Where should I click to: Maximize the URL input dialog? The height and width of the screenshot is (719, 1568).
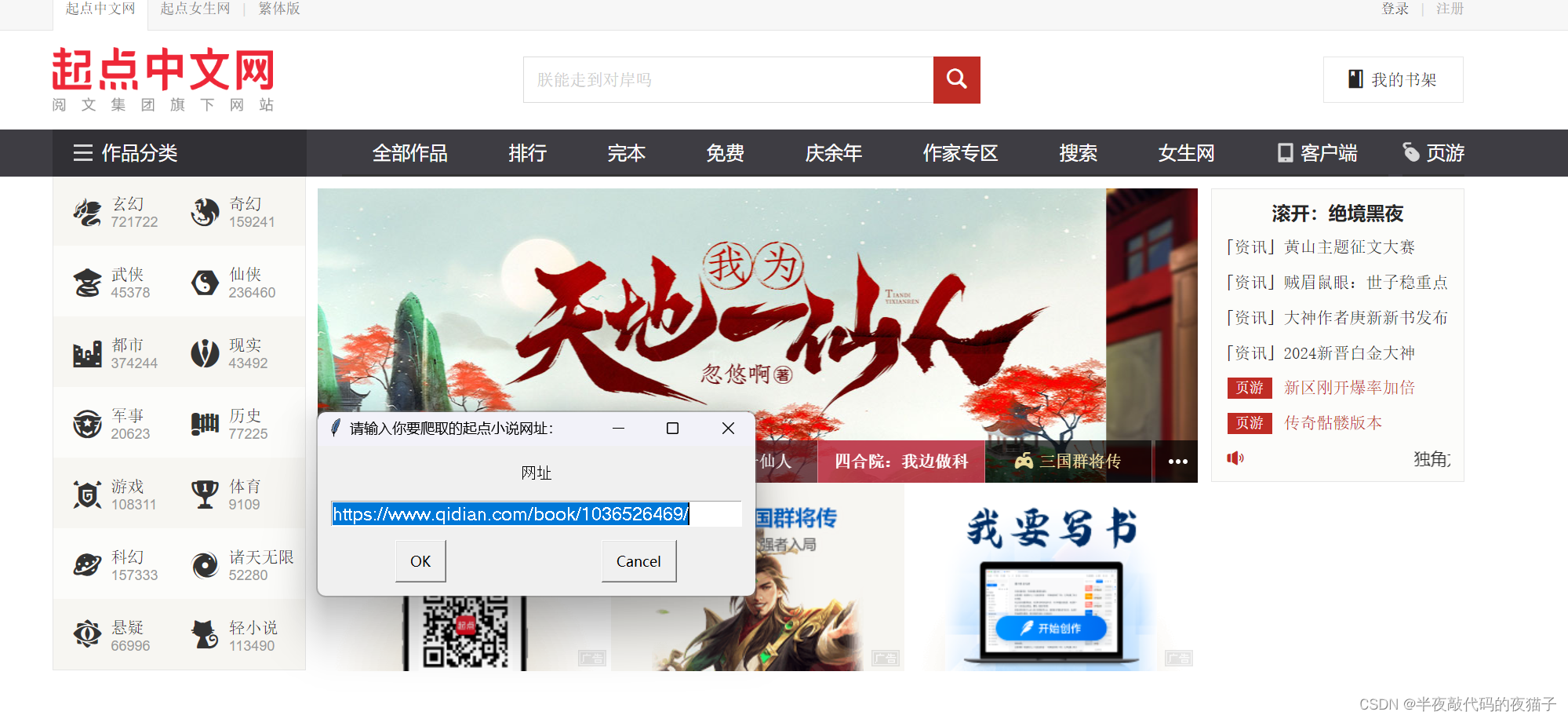point(672,428)
